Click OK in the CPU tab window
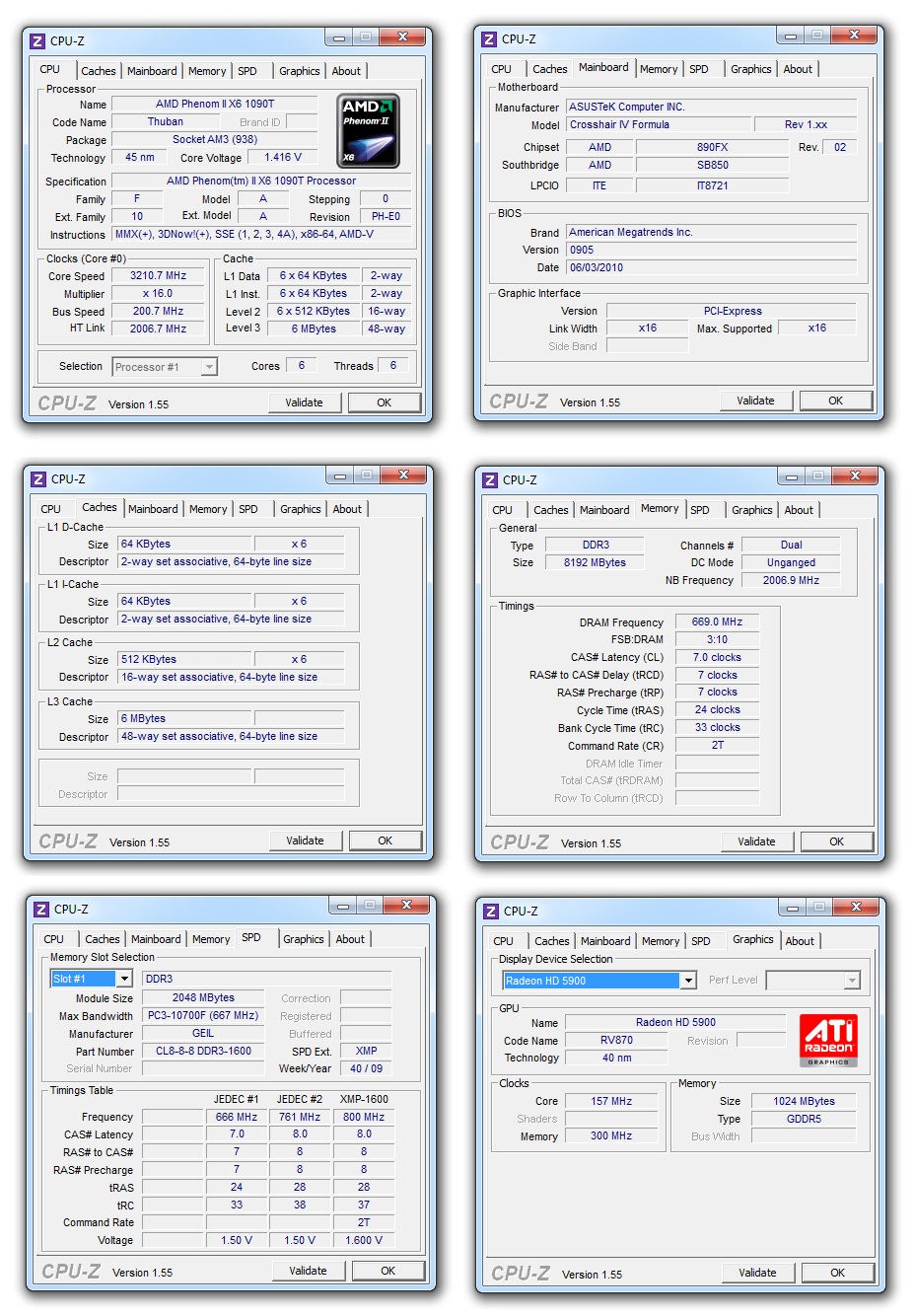 click(385, 402)
